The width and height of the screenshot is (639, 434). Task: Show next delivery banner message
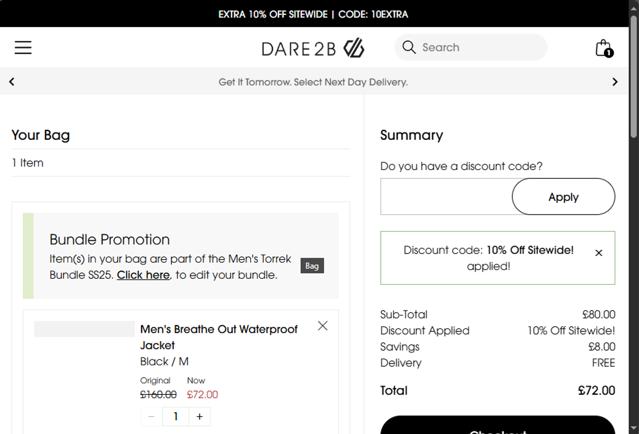pos(615,82)
